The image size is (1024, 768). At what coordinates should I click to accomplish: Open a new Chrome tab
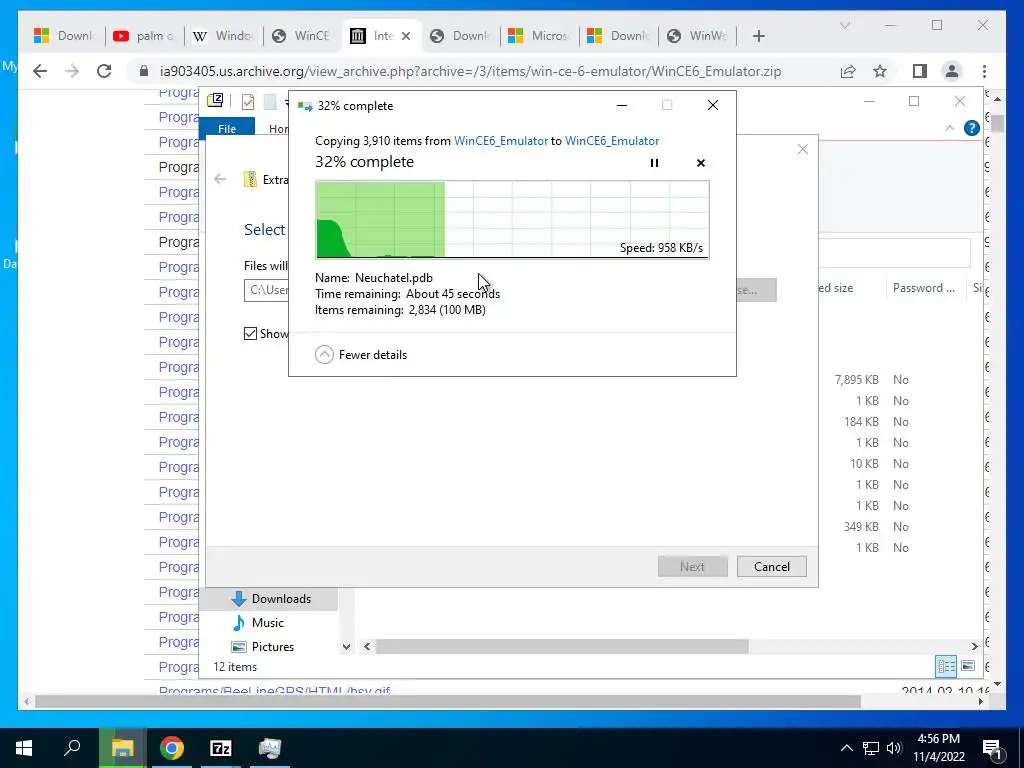point(758,36)
